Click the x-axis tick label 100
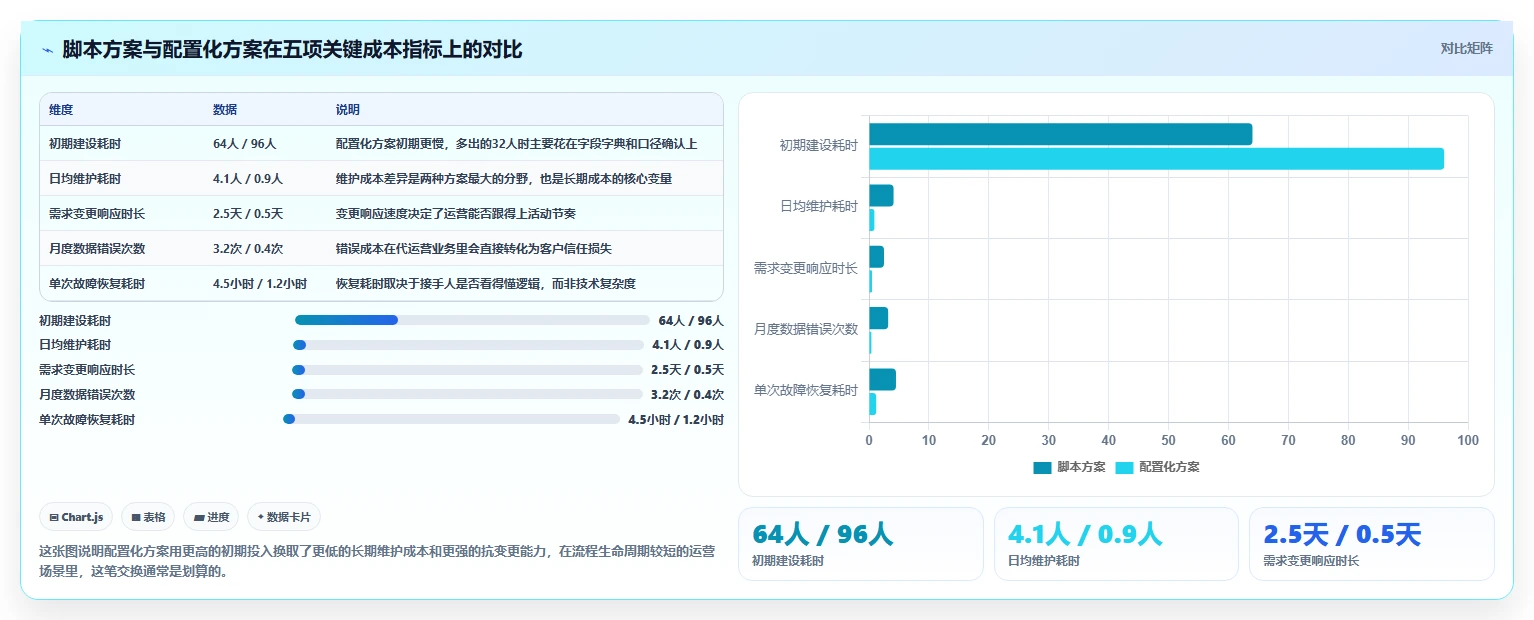Screen dimensions: 1534x620 (1468, 441)
